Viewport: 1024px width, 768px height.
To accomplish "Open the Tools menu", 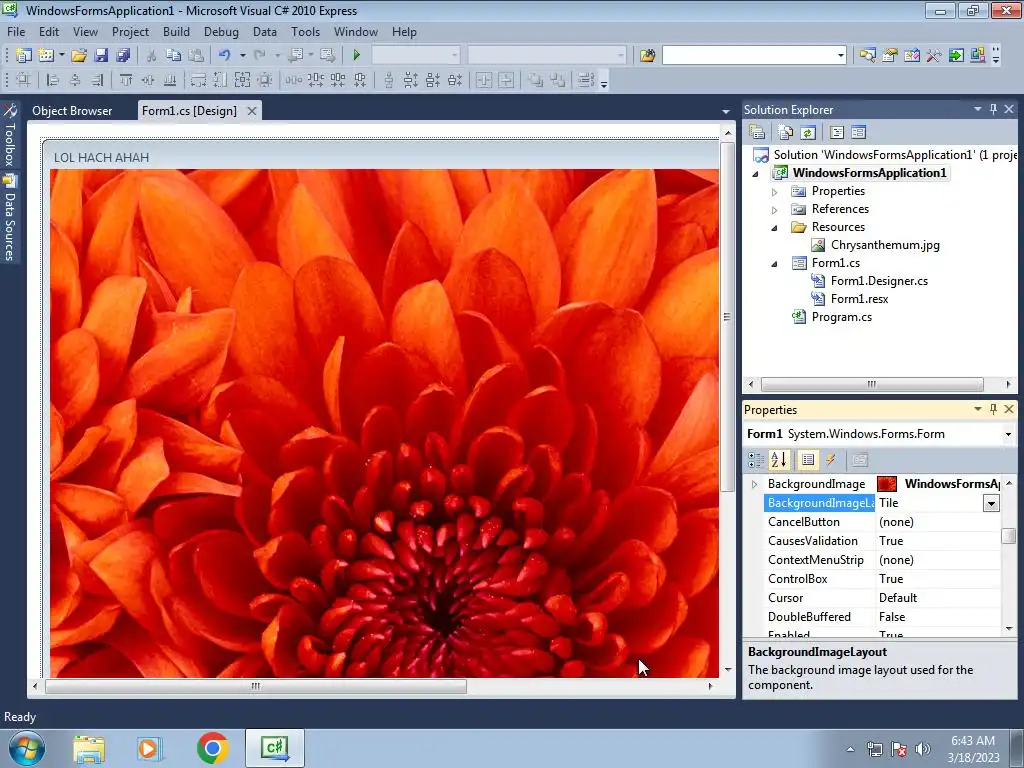I will point(306,32).
